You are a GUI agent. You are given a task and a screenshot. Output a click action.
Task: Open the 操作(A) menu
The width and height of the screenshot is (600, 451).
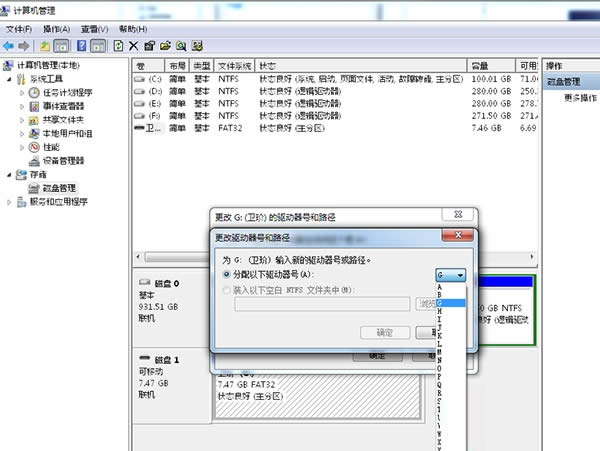click(56, 29)
